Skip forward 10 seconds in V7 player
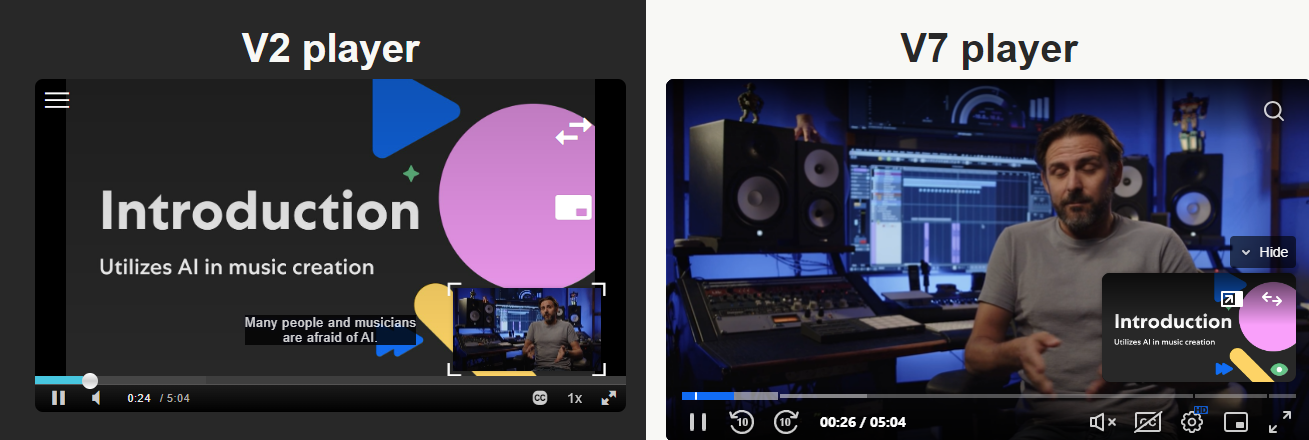Image resolution: width=1309 pixels, height=440 pixels. click(x=786, y=422)
